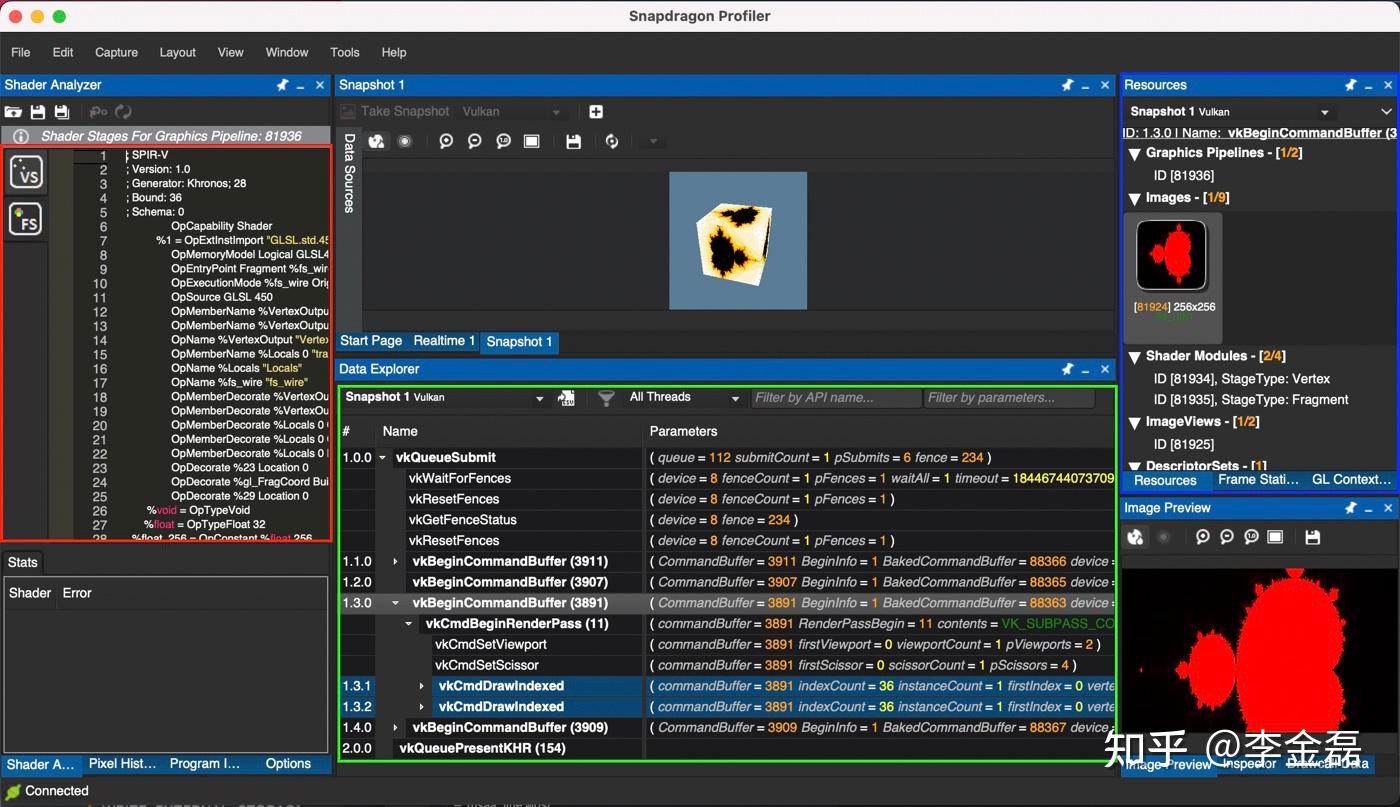Open a shader file in Shader Analyzer

[x=13, y=111]
